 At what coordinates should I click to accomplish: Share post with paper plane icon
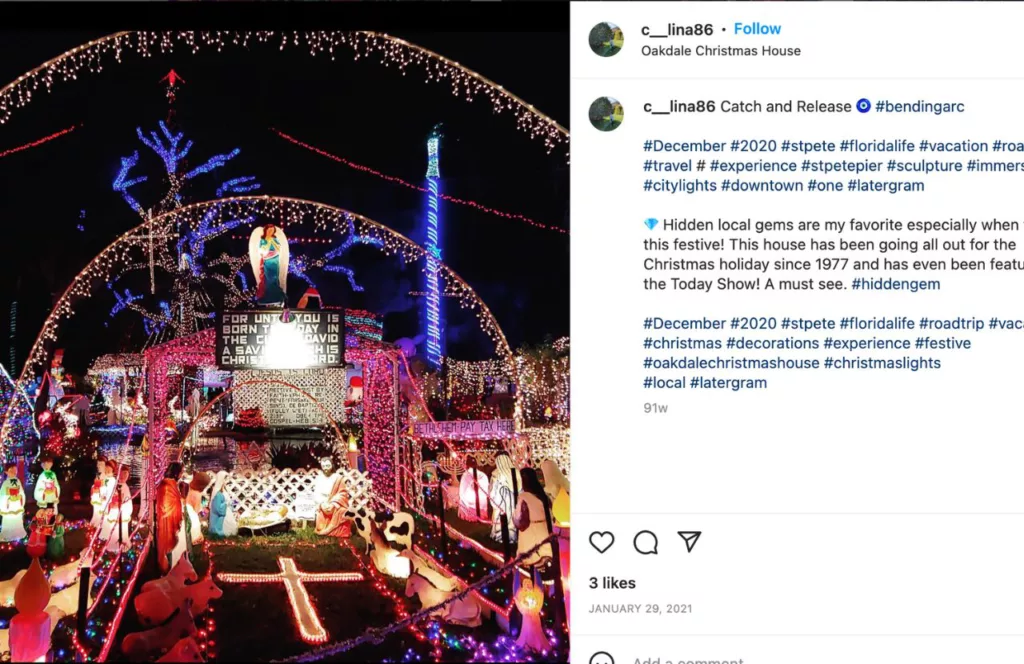pyautogui.click(x=689, y=541)
